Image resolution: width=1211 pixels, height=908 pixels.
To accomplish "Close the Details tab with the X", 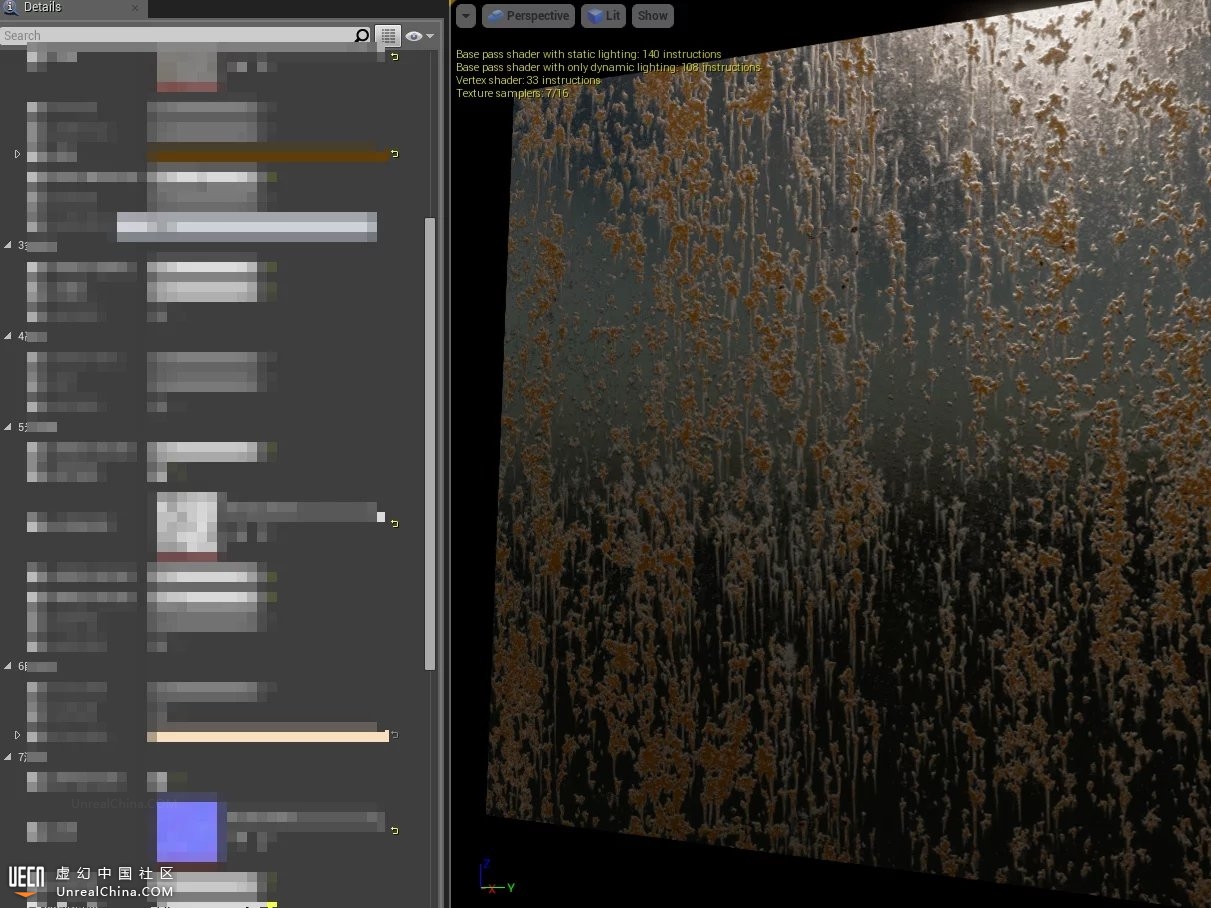I will tap(135, 8).
